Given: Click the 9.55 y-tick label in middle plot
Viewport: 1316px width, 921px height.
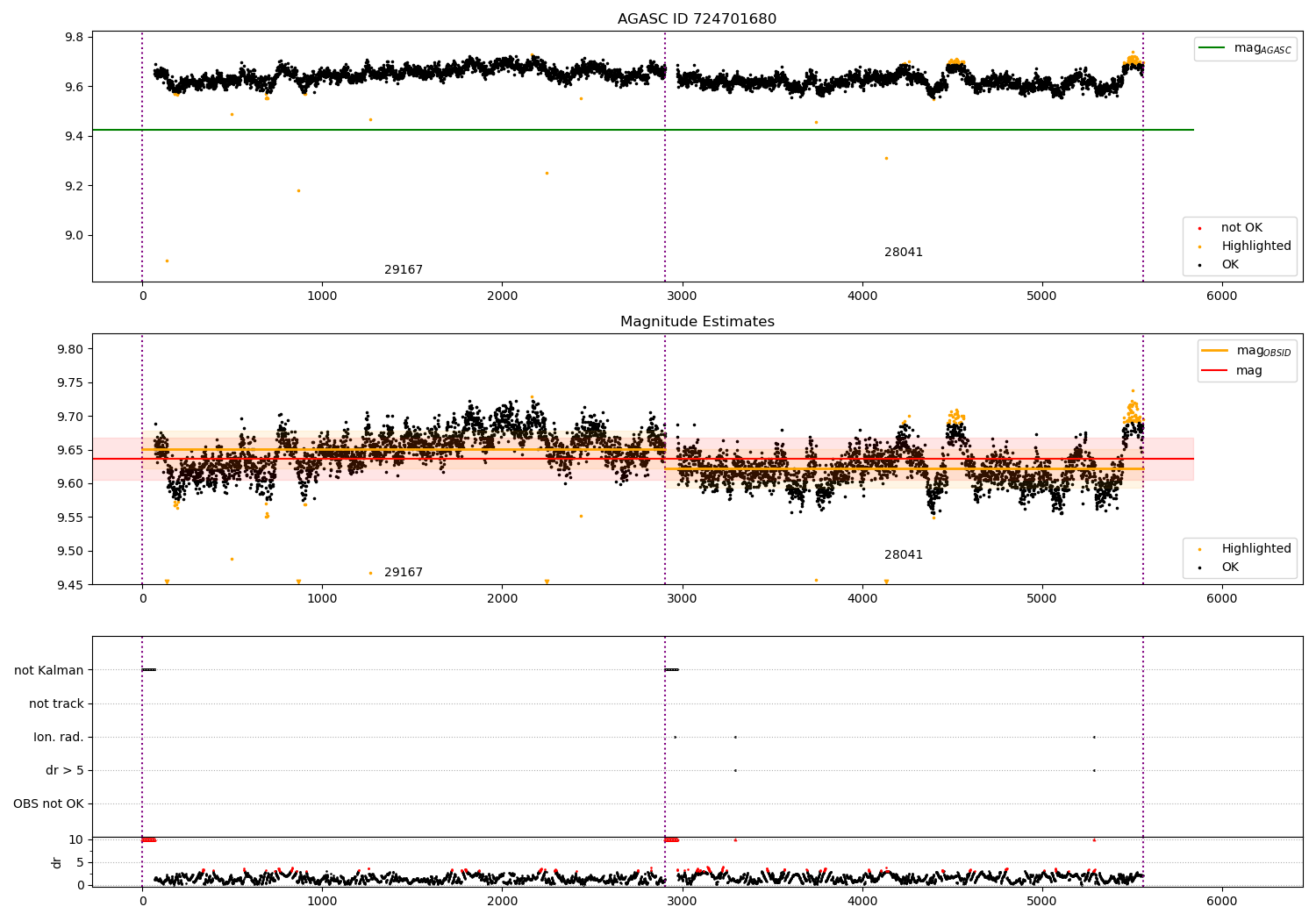Looking at the screenshot, I should (71, 518).
